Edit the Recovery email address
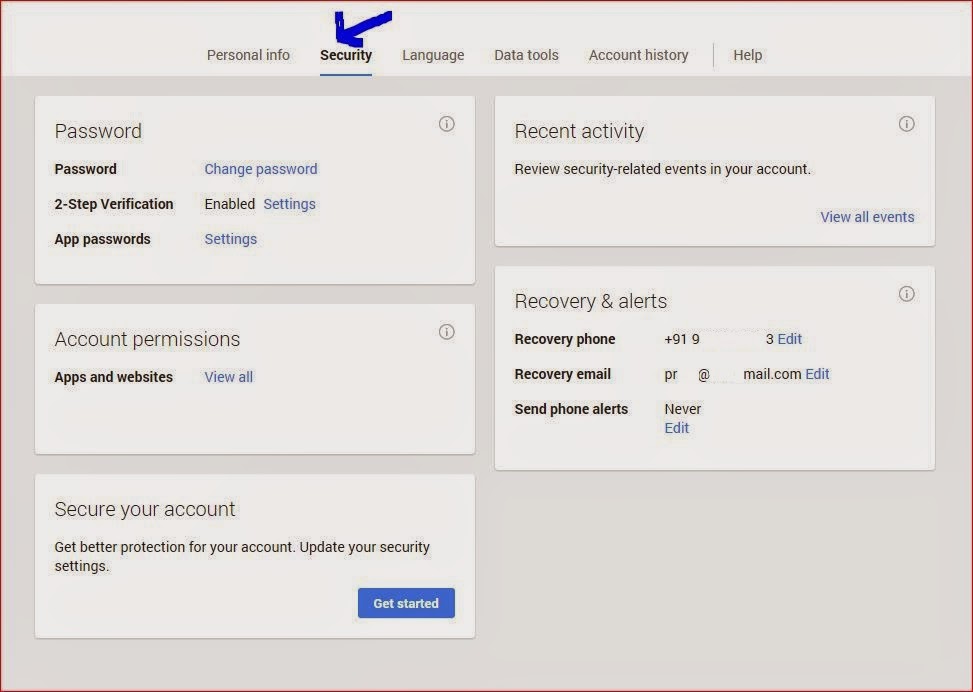The width and height of the screenshot is (973, 692). (817, 374)
